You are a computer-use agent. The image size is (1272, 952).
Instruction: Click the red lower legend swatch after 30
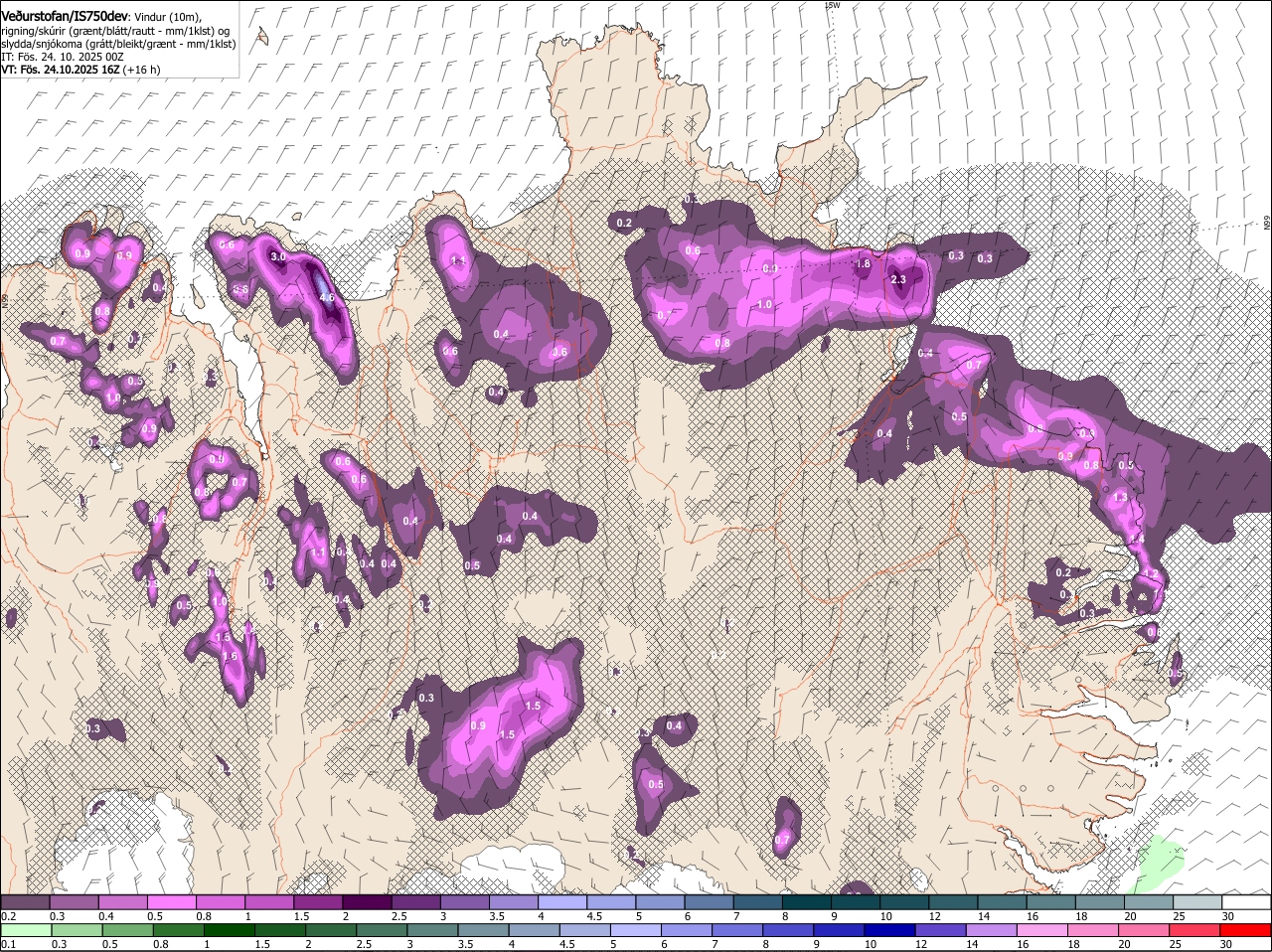pyautogui.click(x=1246, y=930)
